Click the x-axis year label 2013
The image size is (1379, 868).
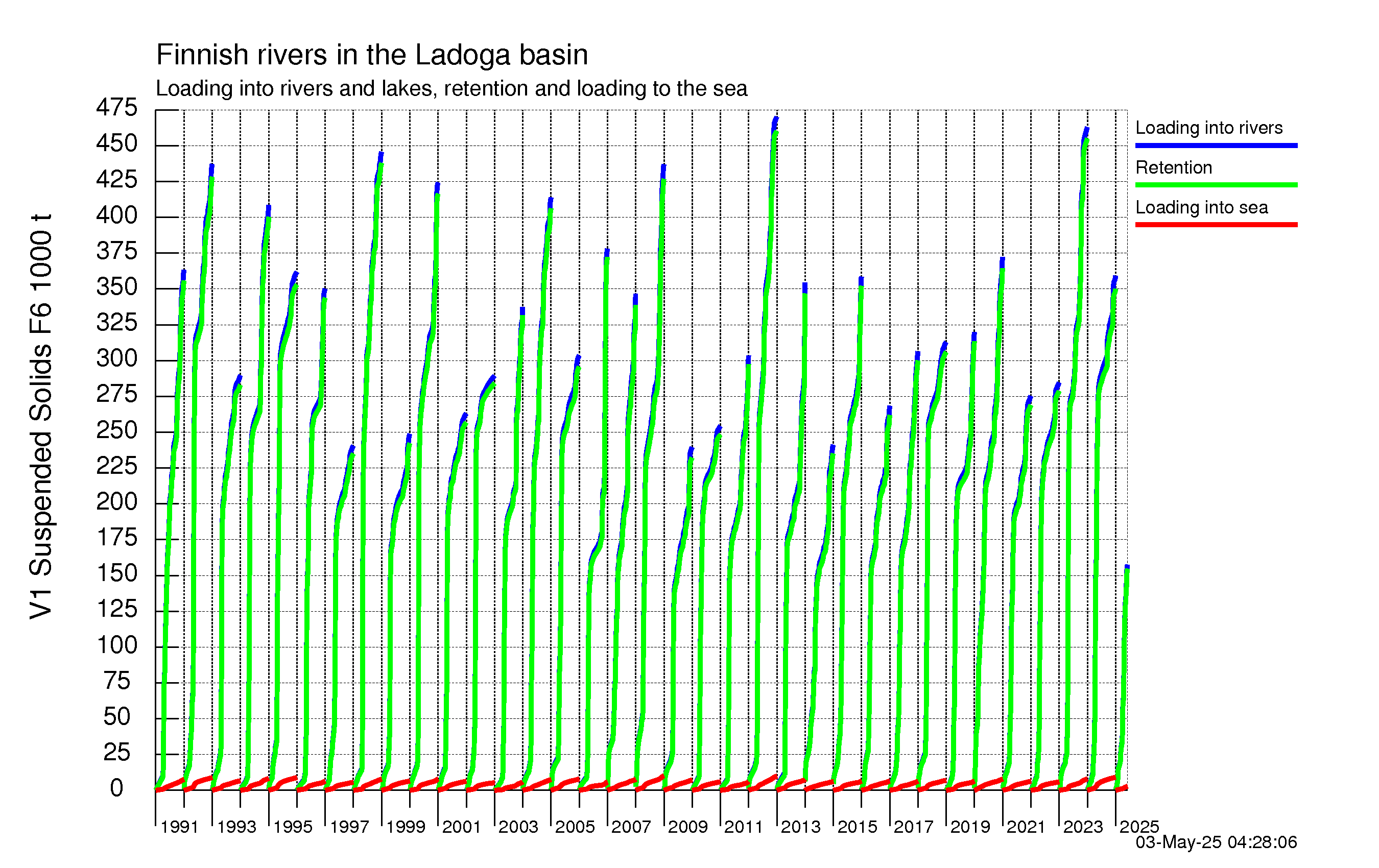pyautogui.click(x=801, y=827)
